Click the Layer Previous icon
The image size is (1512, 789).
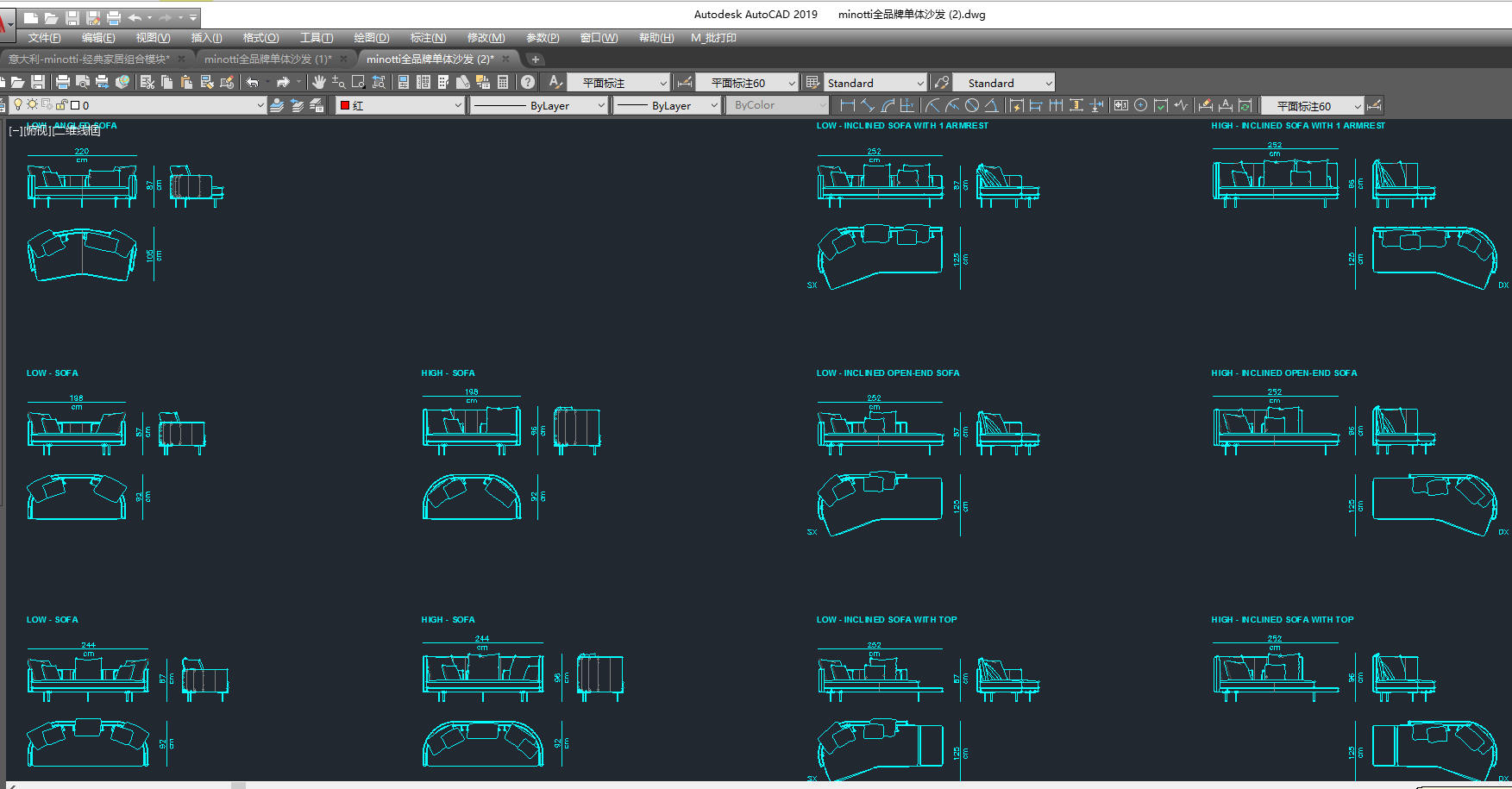296,105
